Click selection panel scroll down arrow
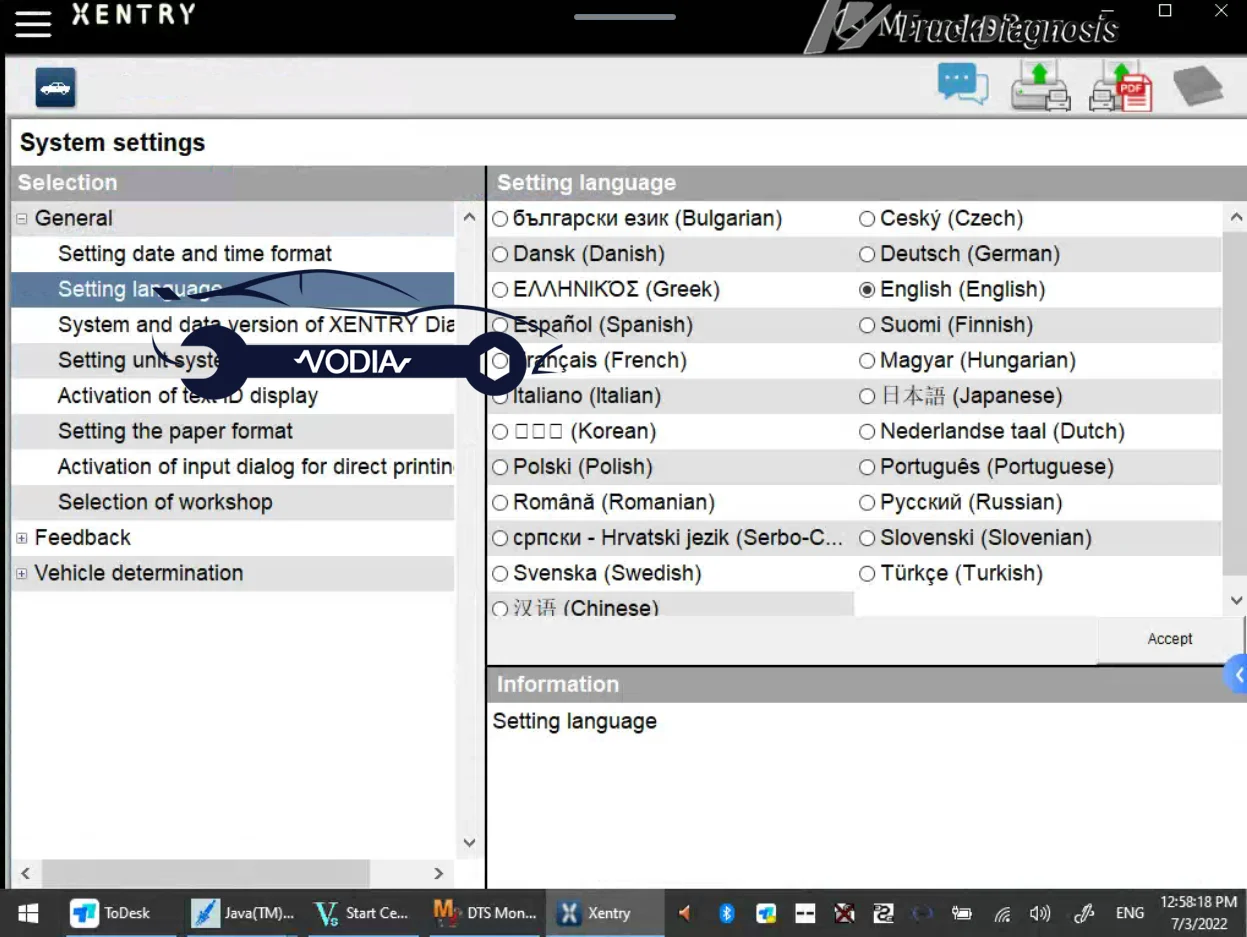This screenshot has width=1247, height=937. tap(469, 843)
